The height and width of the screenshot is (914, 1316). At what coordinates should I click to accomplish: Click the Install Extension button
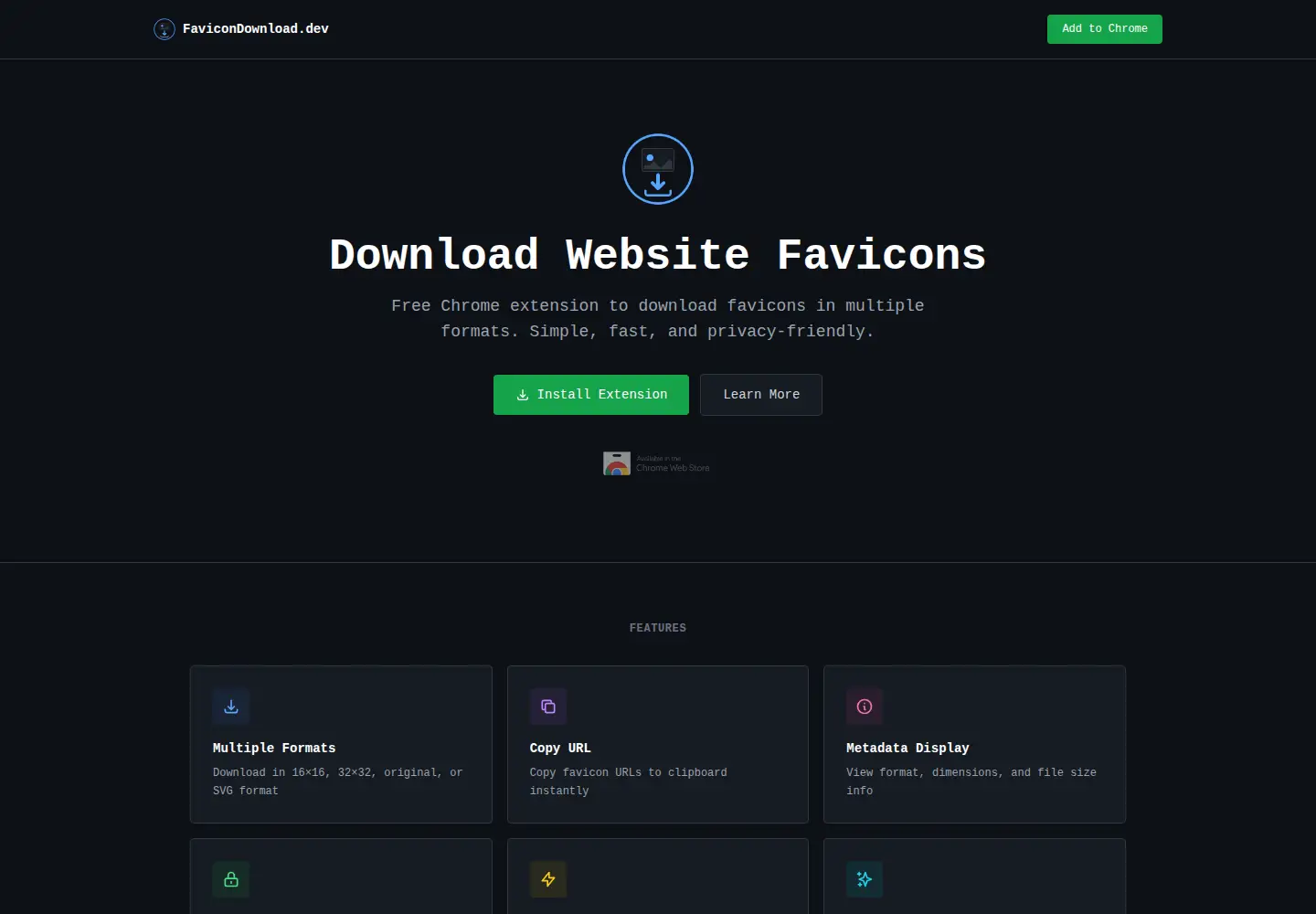coord(591,395)
